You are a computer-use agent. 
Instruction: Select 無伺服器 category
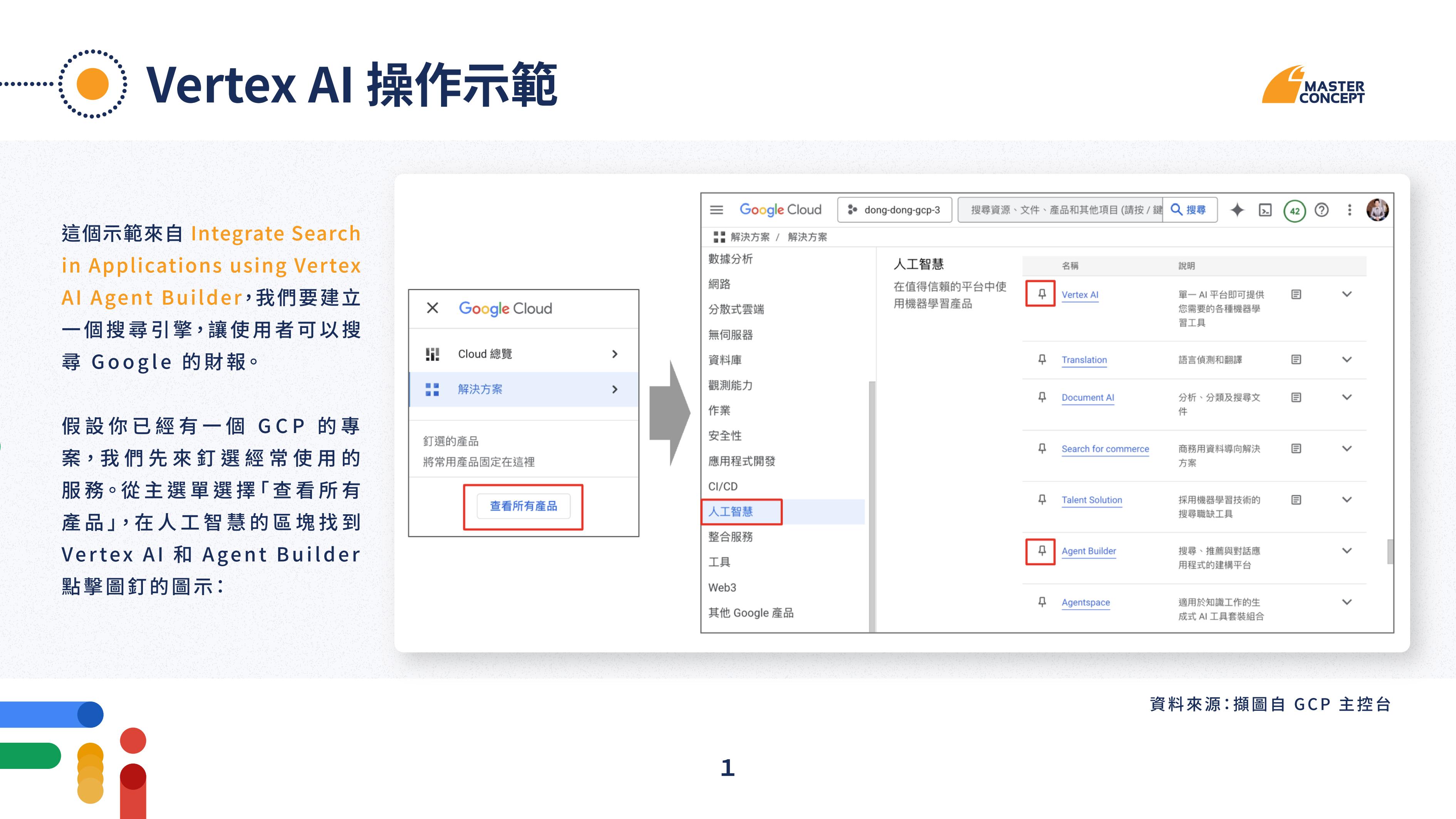(x=730, y=335)
